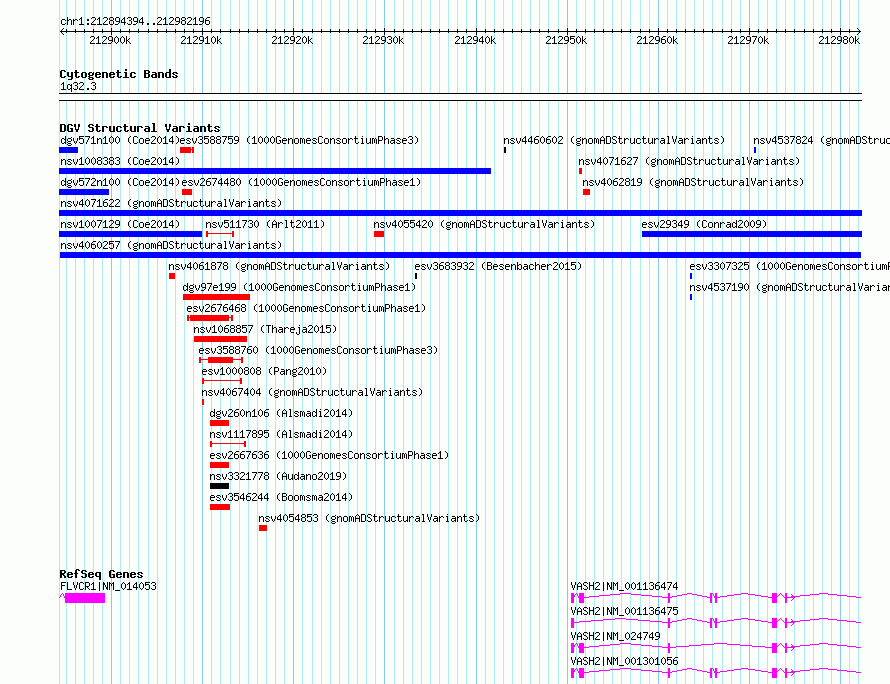This screenshot has height=684, width=890.
Task: Click dgv572n100 (Coe2014) label
Action: coord(120,182)
